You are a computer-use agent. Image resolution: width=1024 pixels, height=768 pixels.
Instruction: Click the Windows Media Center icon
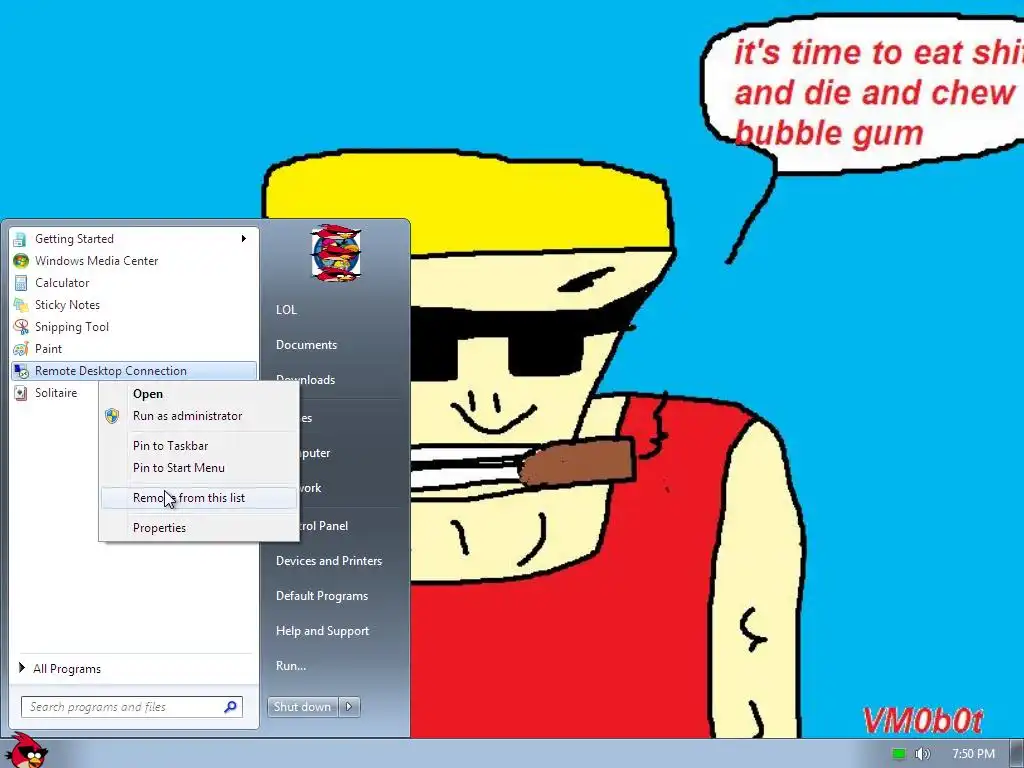point(20,261)
